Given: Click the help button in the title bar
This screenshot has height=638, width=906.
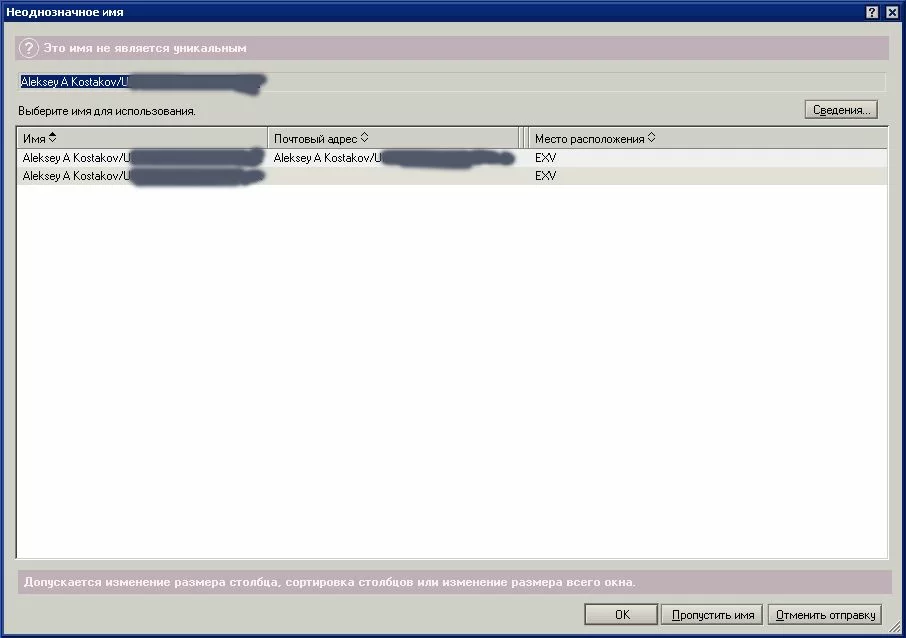Looking at the screenshot, I should click(x=874, y=11).
